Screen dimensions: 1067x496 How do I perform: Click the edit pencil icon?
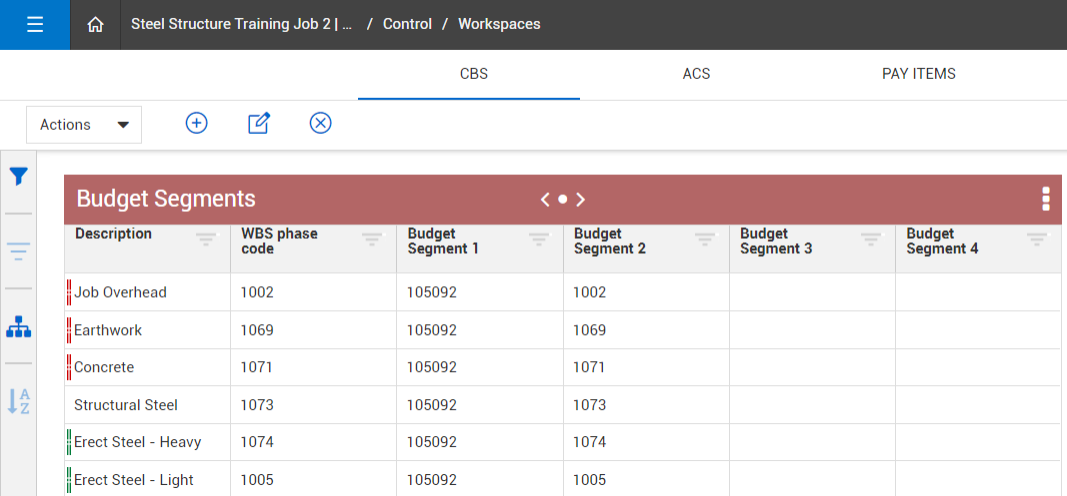tap(259, 123)
